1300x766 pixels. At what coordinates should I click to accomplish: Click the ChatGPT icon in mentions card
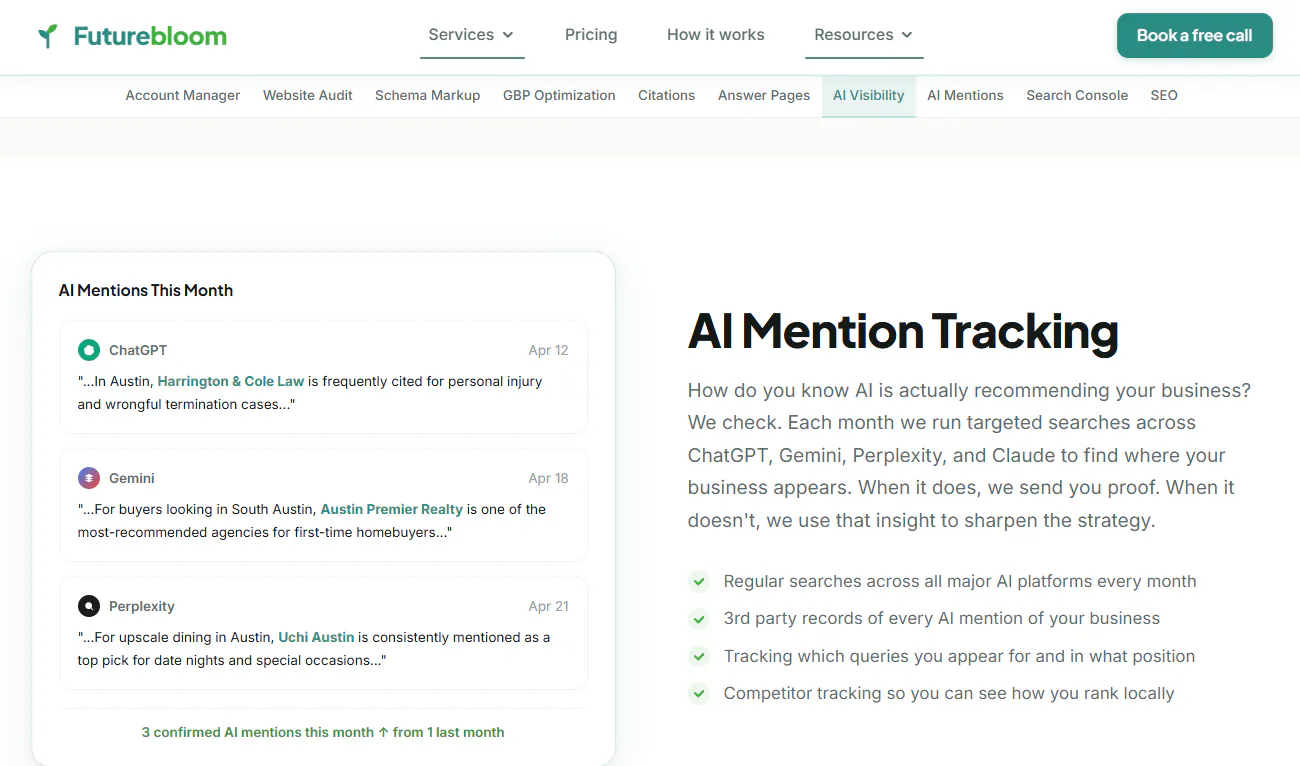coord(89,350)
